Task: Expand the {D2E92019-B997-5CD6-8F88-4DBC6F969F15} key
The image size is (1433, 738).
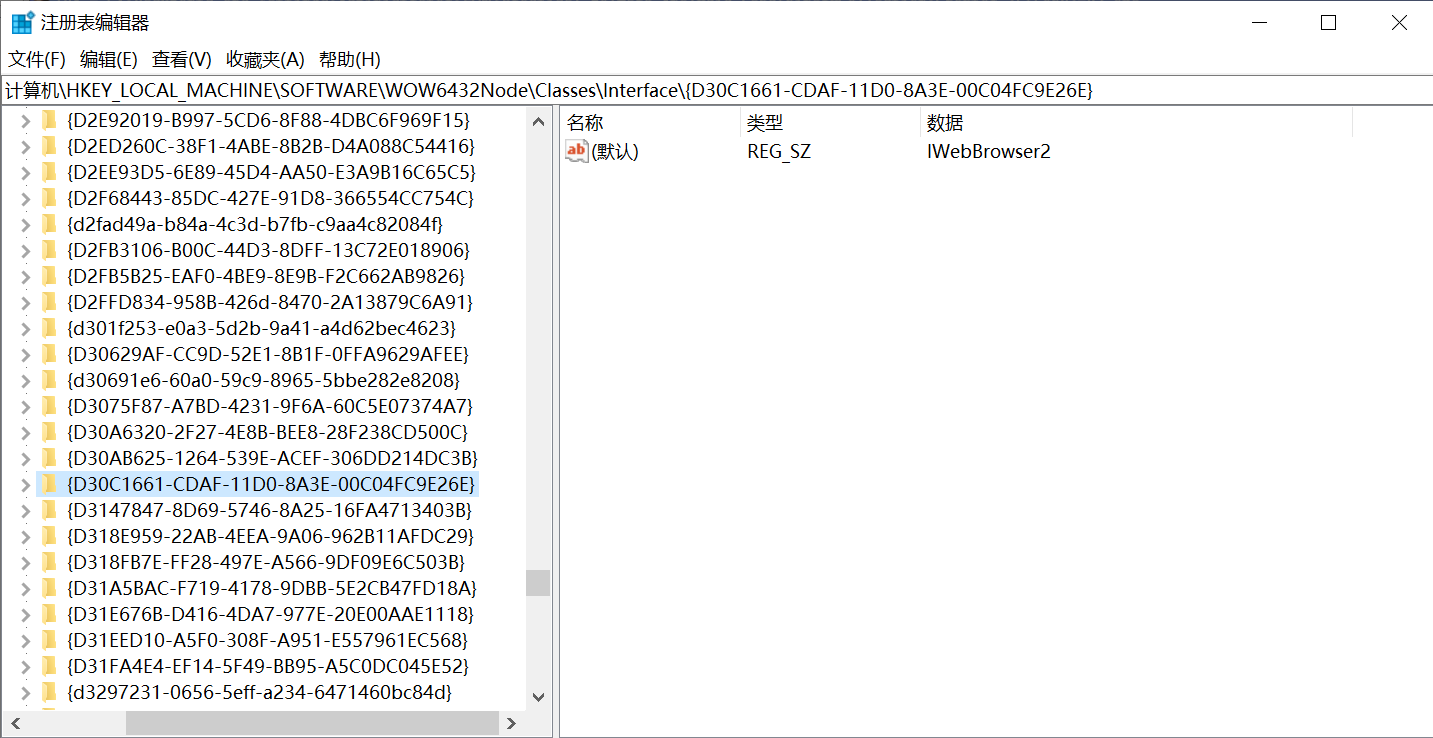Action: pos(25,120)
